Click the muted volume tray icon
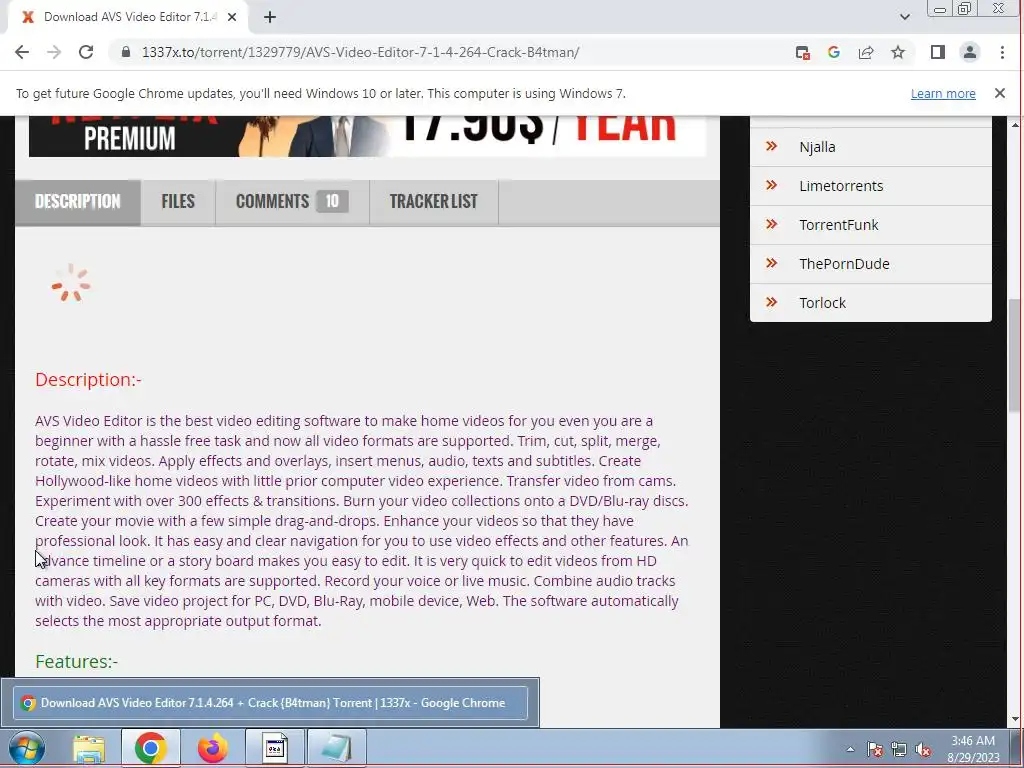This screenshot has height=768, width=1024. 923,749
